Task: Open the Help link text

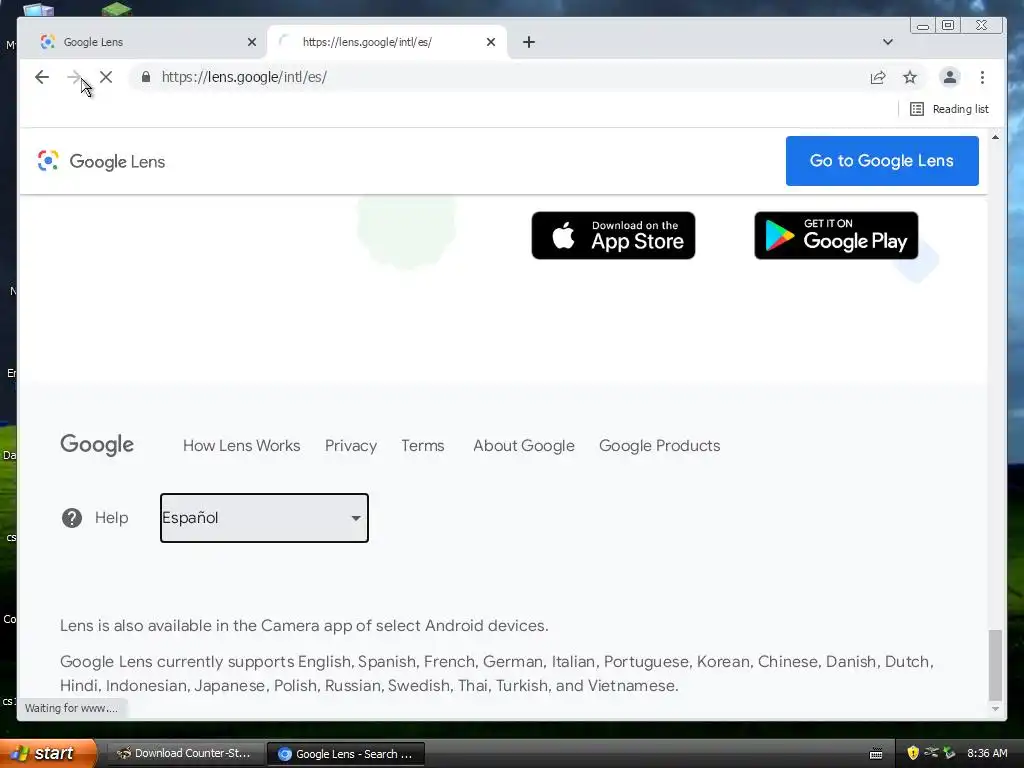Action: pyautogui.click(x=112, y=518)
